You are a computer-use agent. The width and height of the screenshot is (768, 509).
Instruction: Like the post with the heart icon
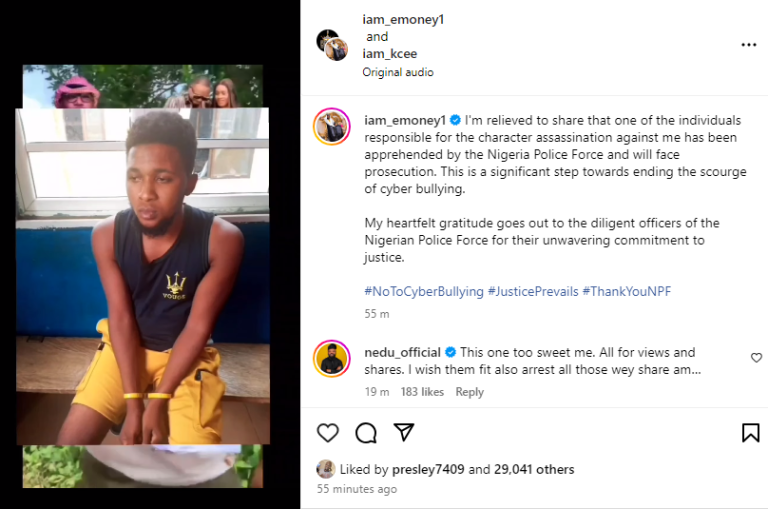[328, 432]
